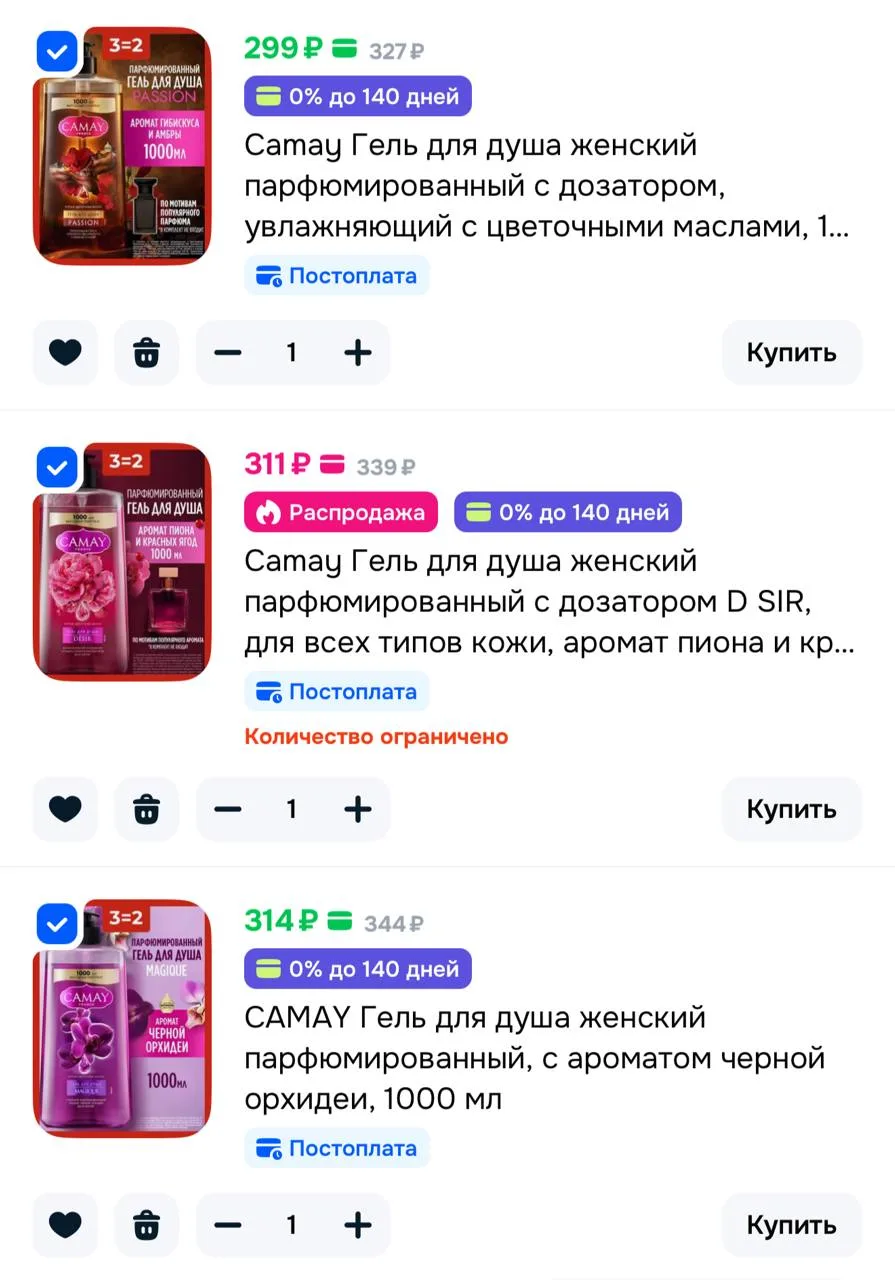Screen dimensions: 895x1280
Task: Increase quantity of the 299 ₽ gel
Action: tap(357, 352)
